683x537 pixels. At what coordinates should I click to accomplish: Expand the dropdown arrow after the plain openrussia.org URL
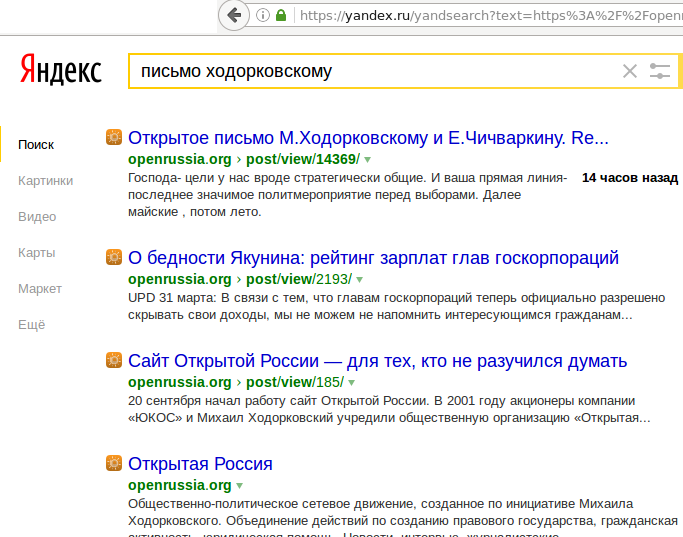(x=239, y=486)
